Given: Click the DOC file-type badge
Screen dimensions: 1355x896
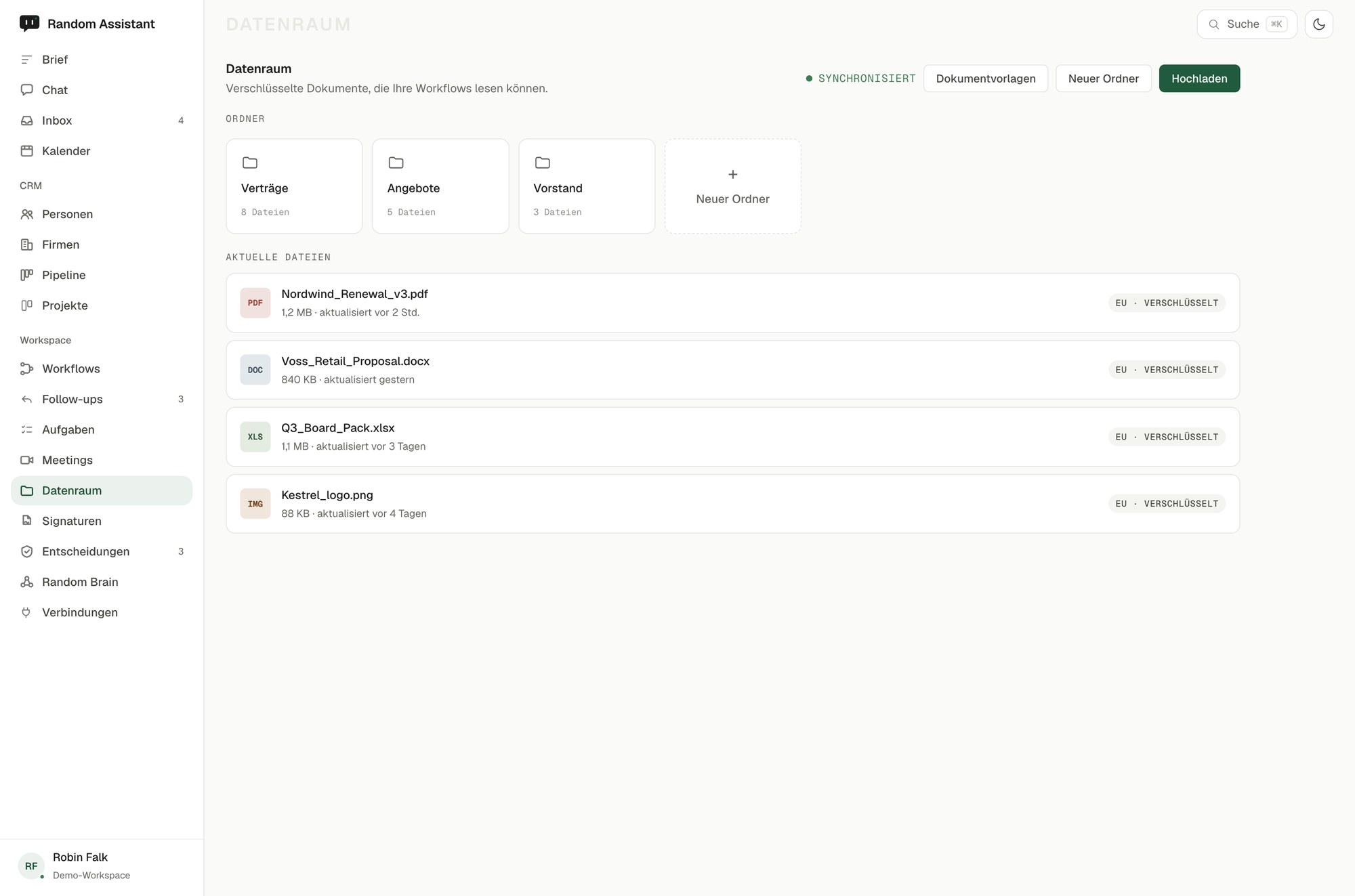Looking at the screenshot, I should 255,370.
